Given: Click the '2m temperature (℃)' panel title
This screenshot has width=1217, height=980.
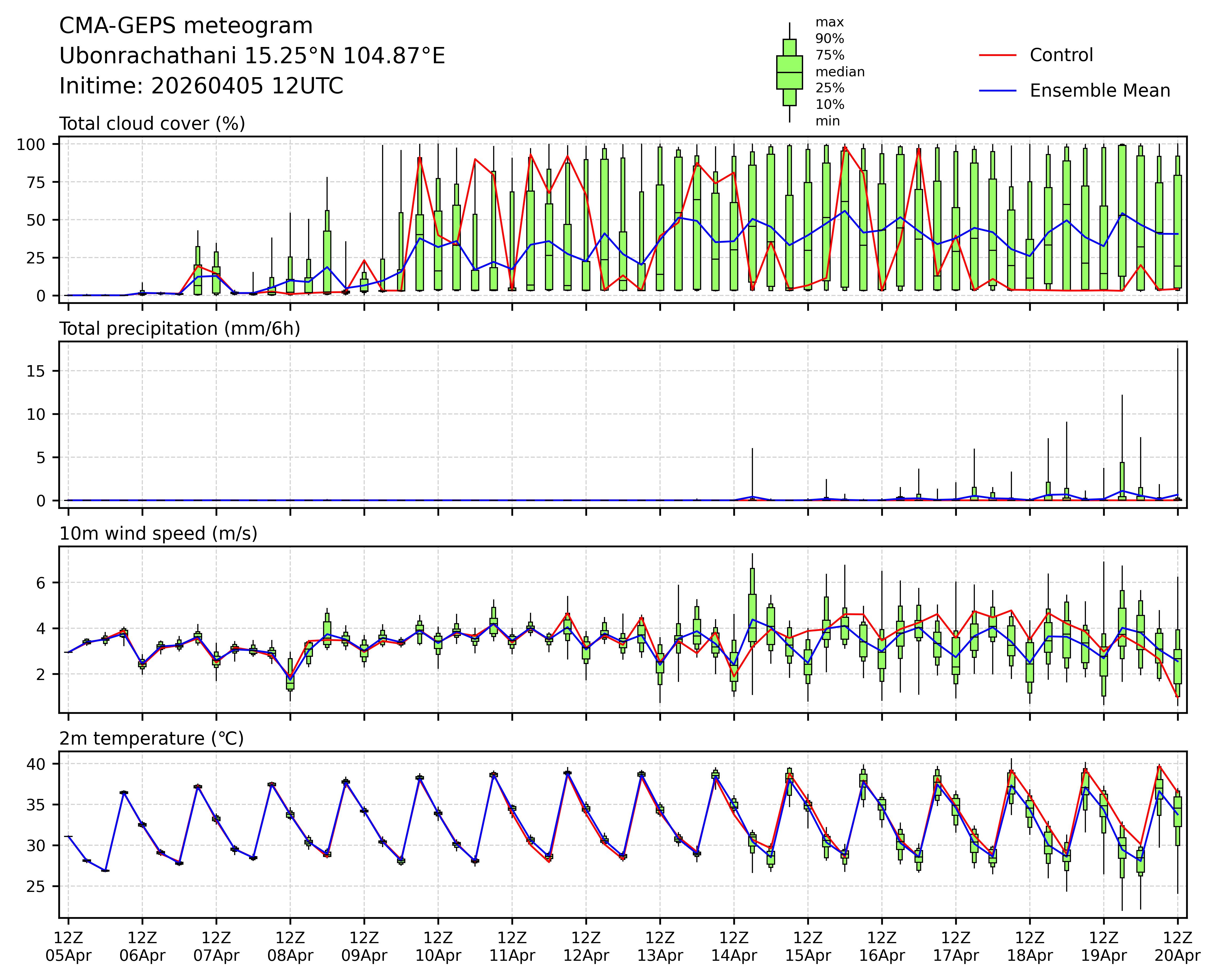Looking at the screenshot, I should point(151,738).
